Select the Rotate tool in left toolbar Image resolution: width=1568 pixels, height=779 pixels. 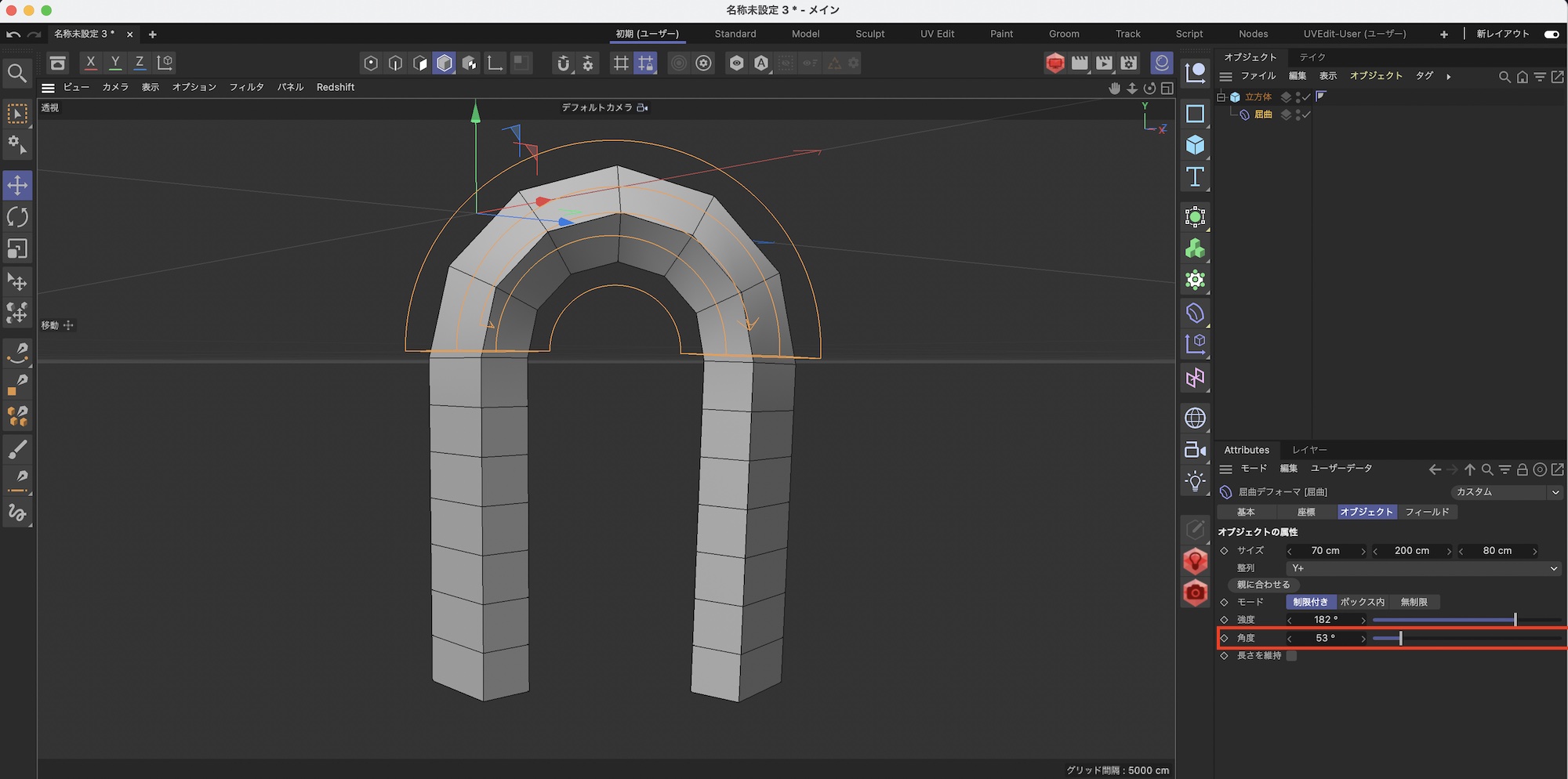tap(17, 217)
